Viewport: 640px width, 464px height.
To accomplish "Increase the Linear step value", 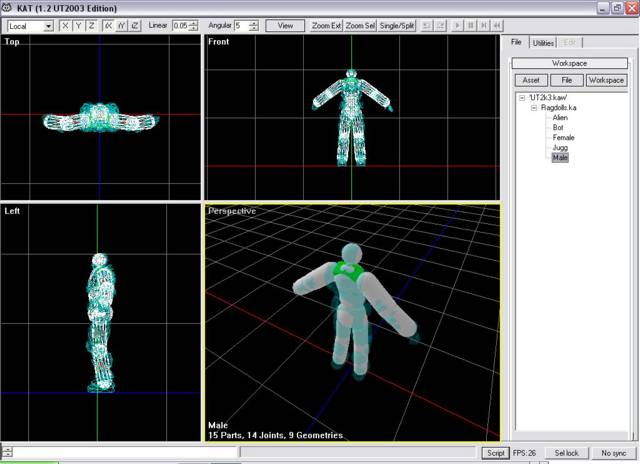I will pos(193,23).
